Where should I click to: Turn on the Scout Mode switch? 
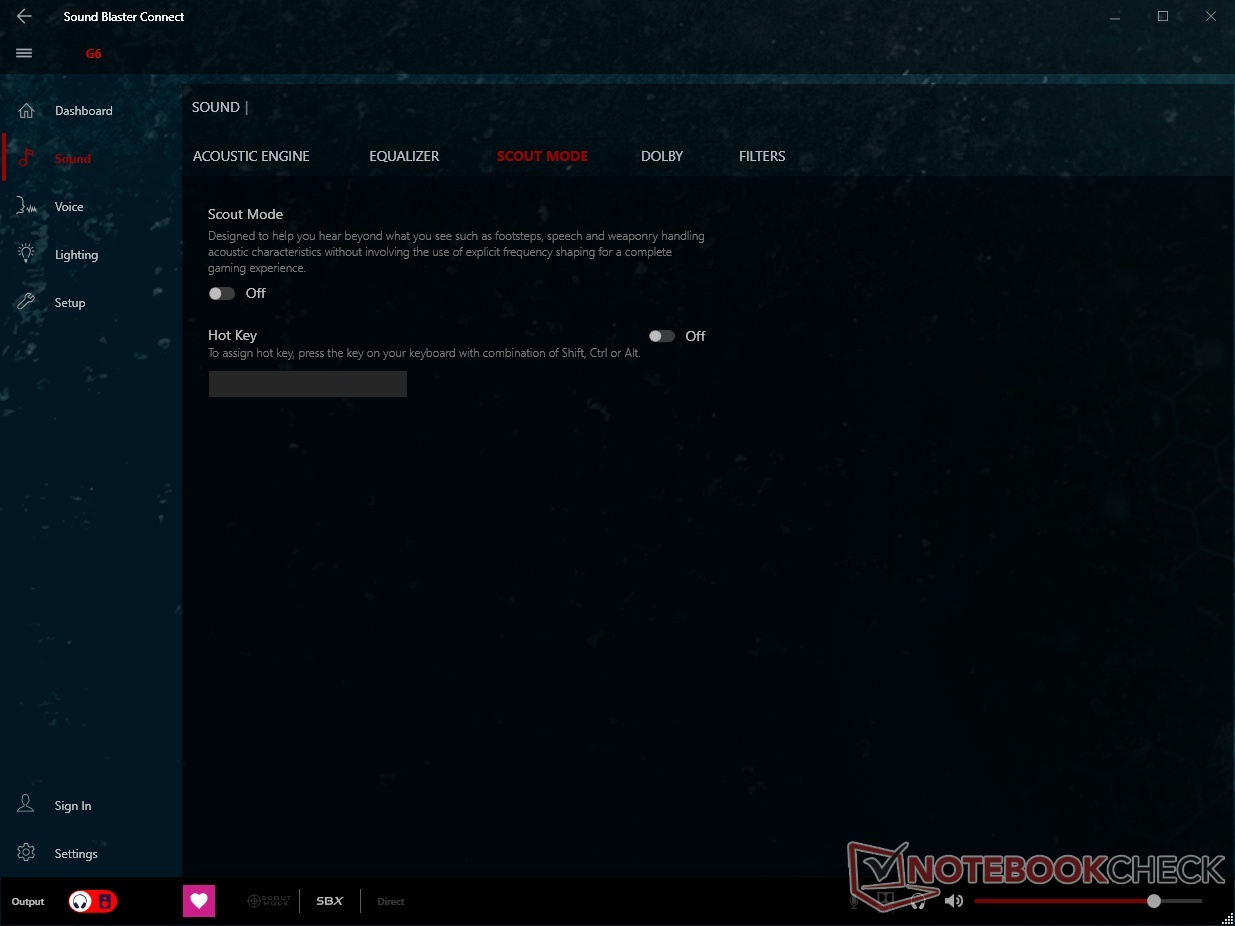point(221,293)
